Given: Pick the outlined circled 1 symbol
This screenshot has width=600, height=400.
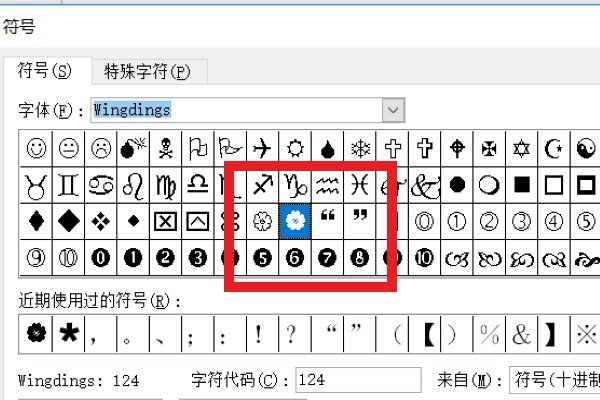Looking at the screenshot, I should click(x=457, y=221).
